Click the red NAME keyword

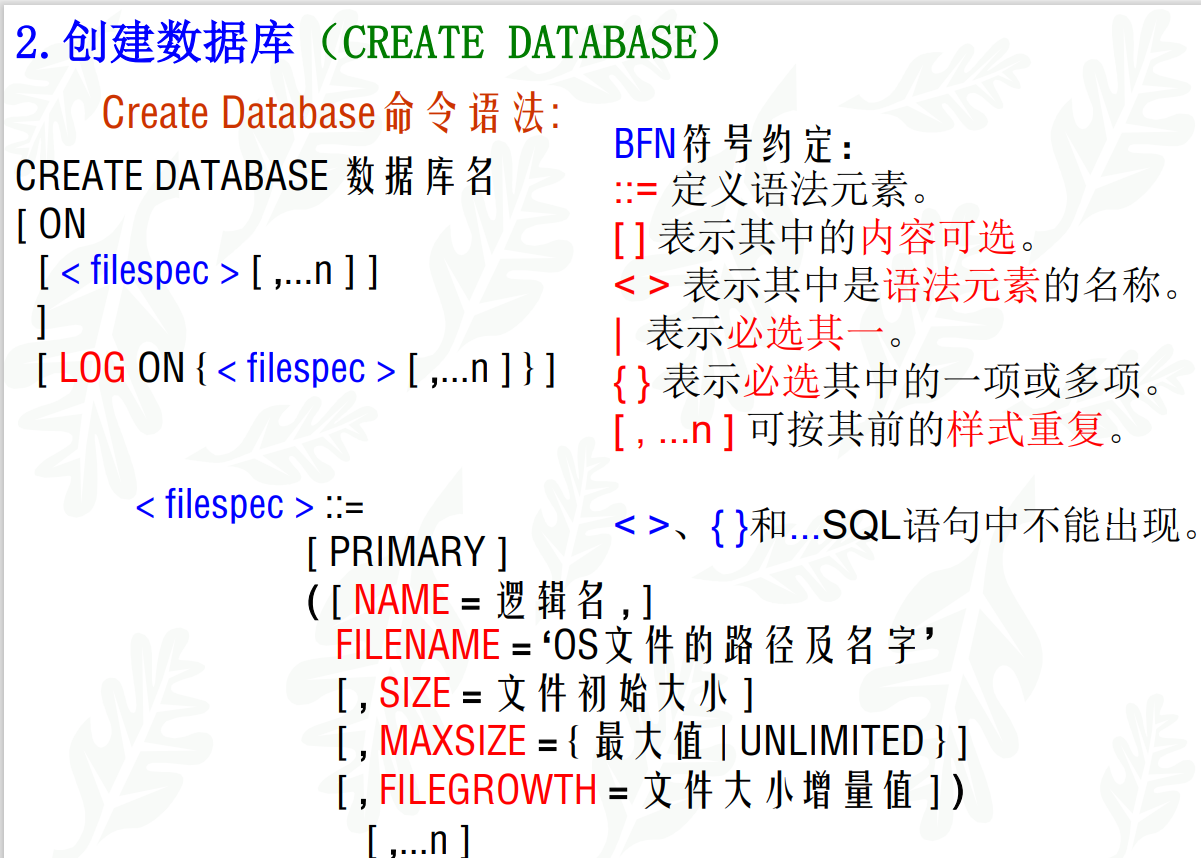tap(401, 600)
